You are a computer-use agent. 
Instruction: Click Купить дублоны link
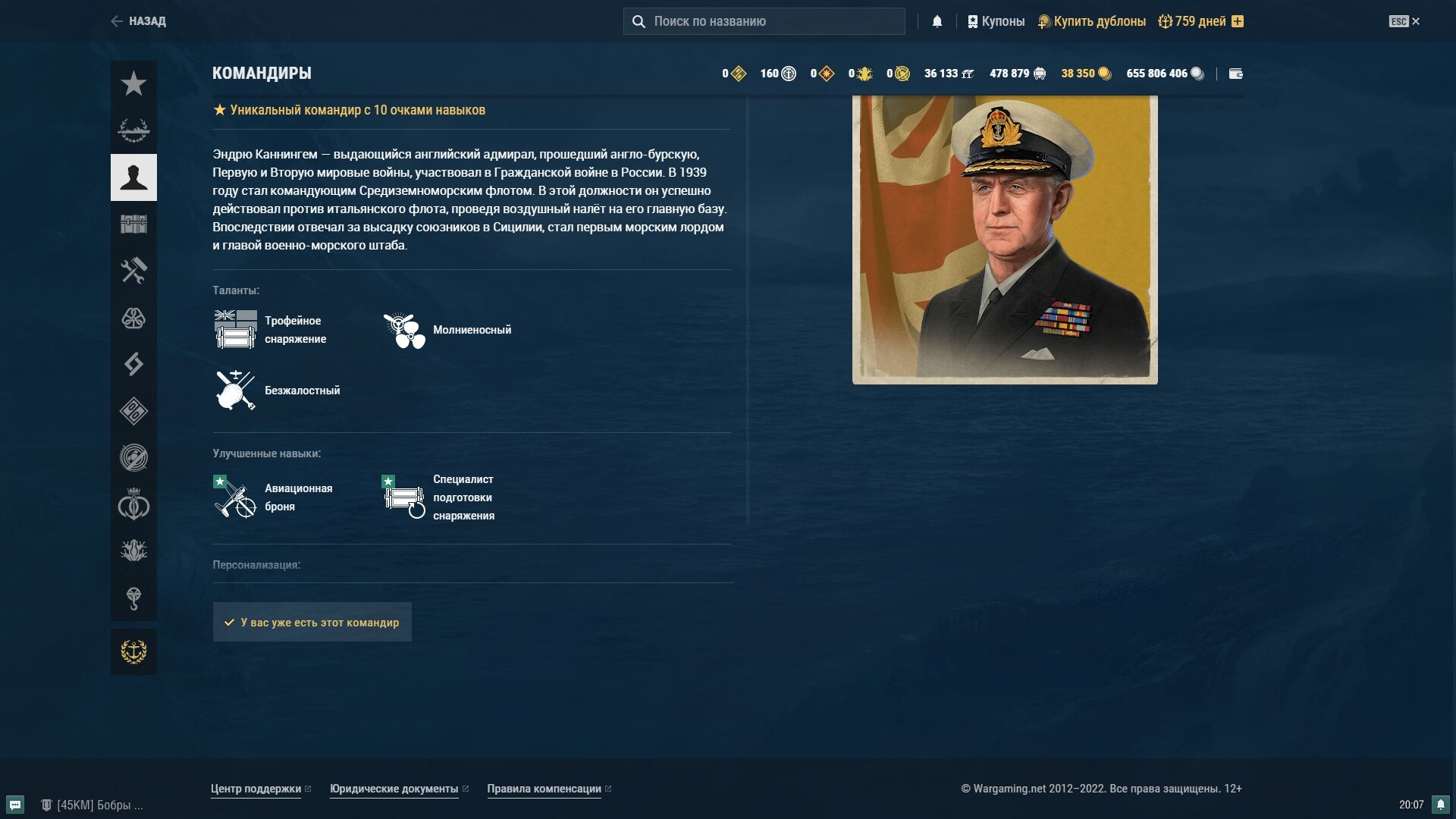1092,21
